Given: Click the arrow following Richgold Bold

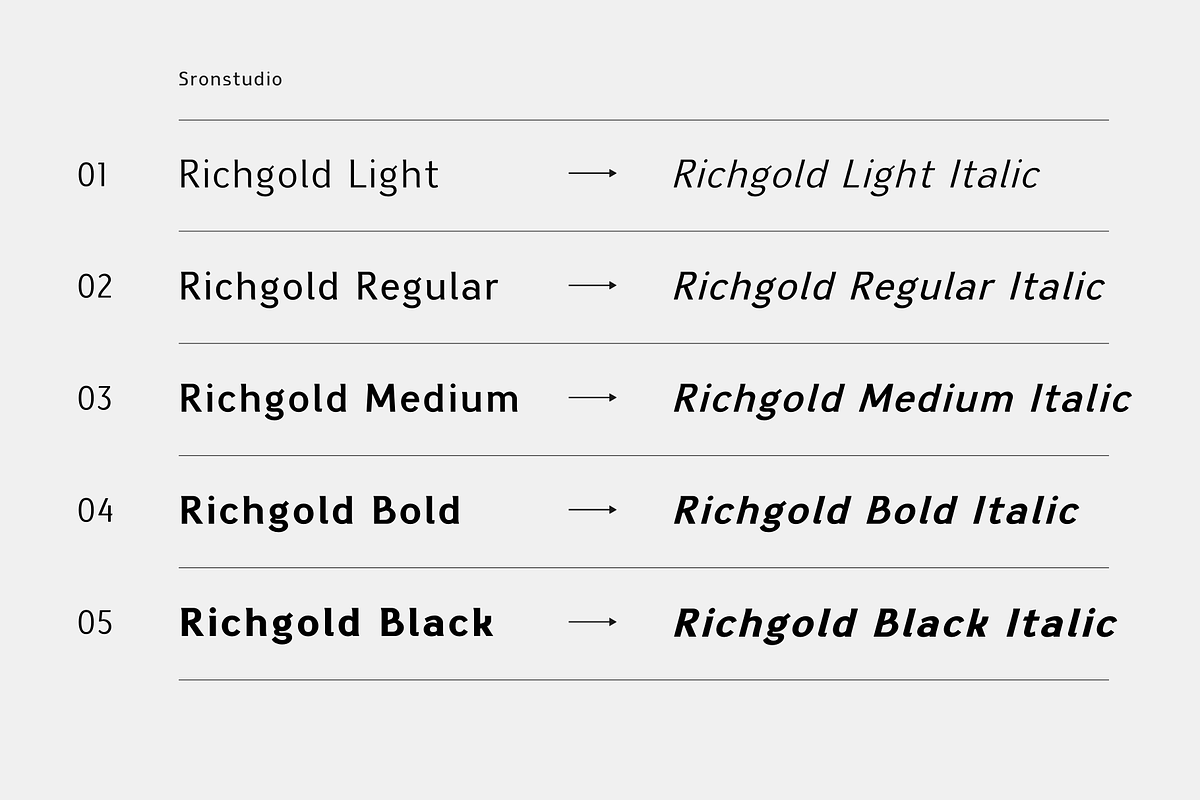Looking at the screenshot, I should (593, 510).
